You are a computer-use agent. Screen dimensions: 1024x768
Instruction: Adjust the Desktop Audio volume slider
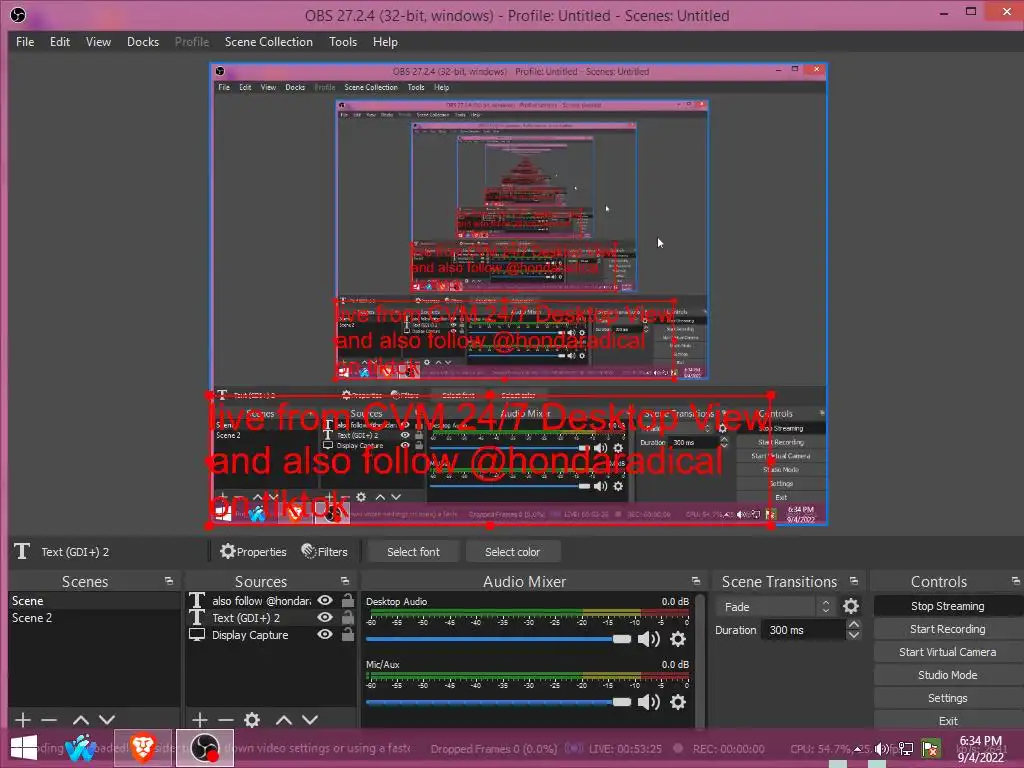coord(498,639)
